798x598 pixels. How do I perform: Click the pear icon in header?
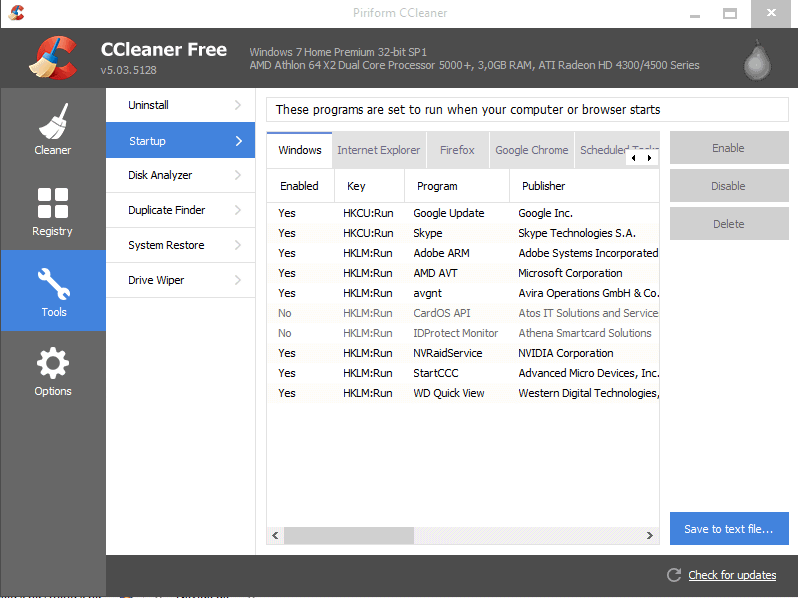tap(757, 61)
